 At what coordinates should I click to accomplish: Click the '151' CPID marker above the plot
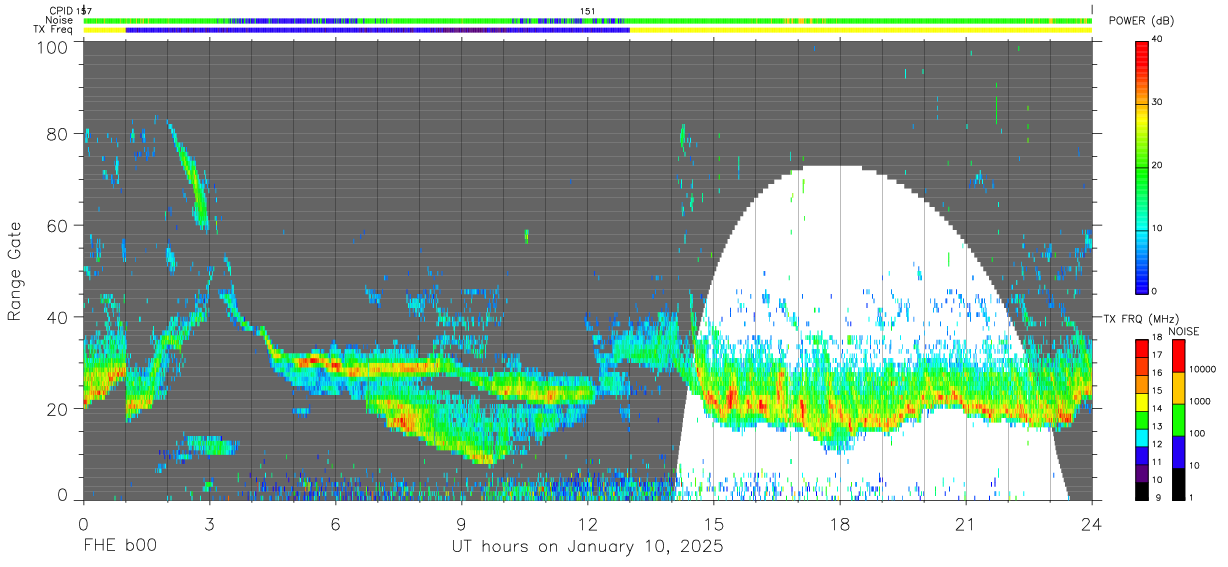[588, 11]
